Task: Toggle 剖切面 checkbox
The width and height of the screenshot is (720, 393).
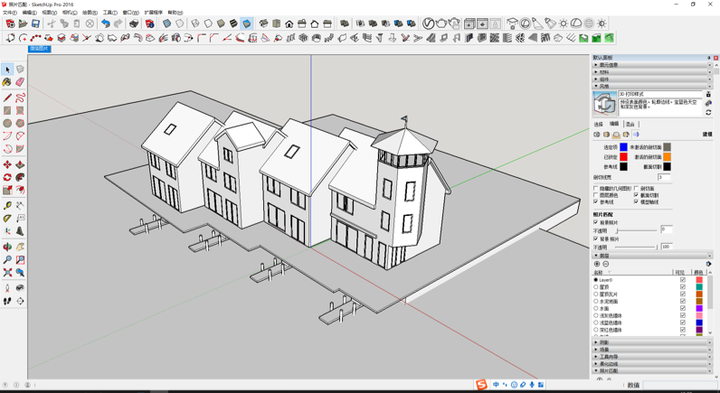Action: click(x=636, y=189)
